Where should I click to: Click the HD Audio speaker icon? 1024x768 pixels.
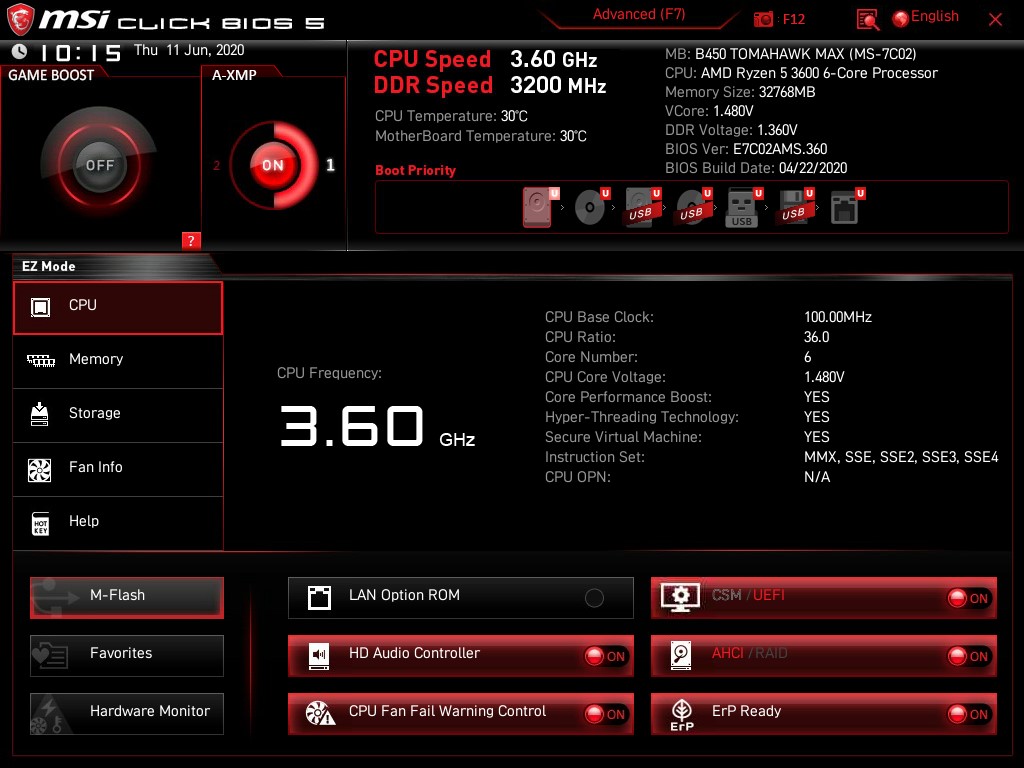coord(319,656)
